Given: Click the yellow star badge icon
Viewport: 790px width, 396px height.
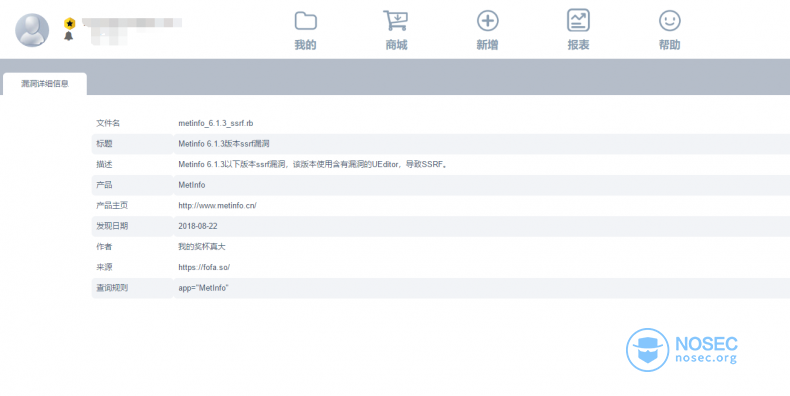Looking at the screenshot, I should point(70,24).
